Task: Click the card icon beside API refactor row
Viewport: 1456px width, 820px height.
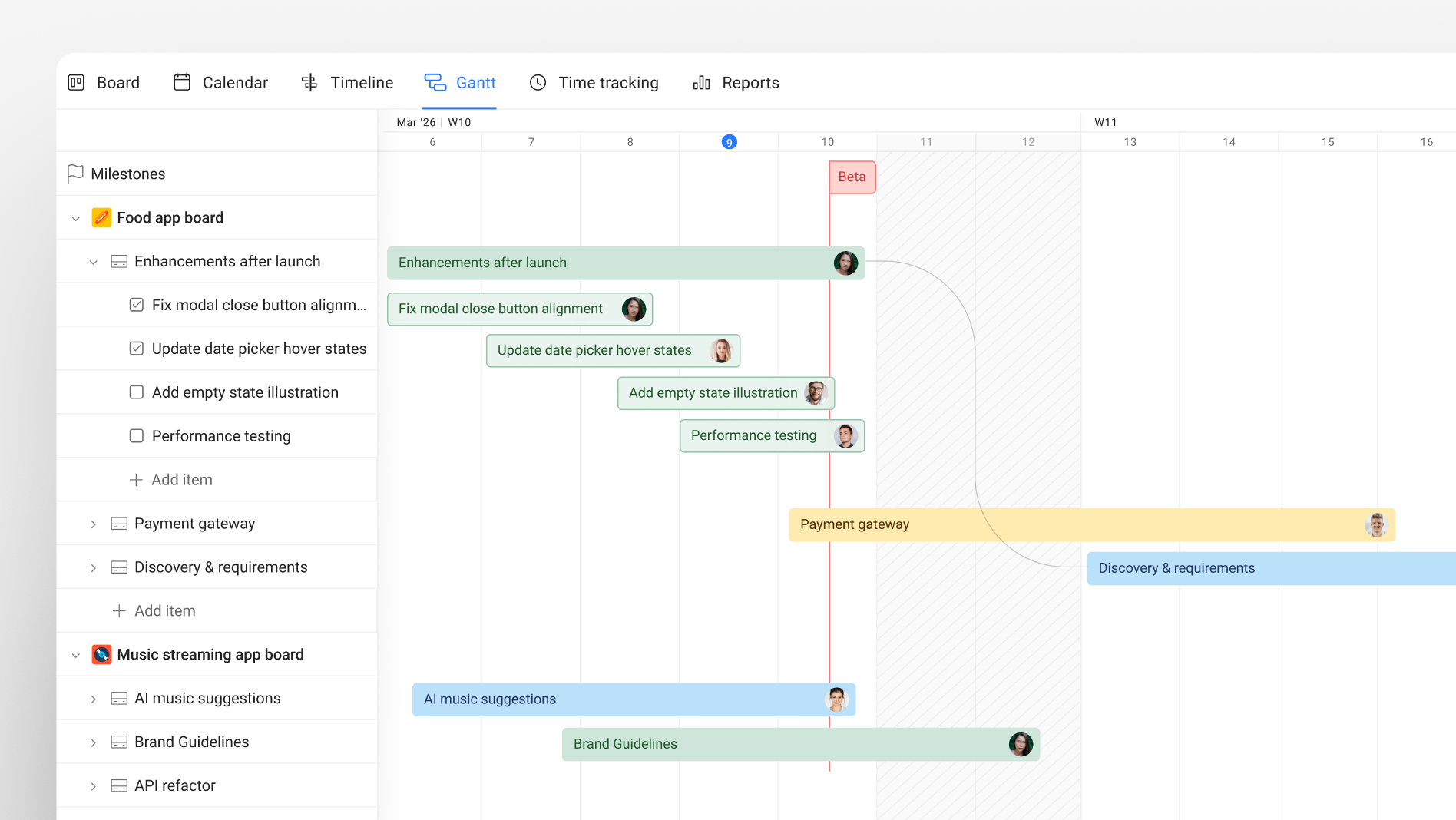Action: tap(119, 786)
